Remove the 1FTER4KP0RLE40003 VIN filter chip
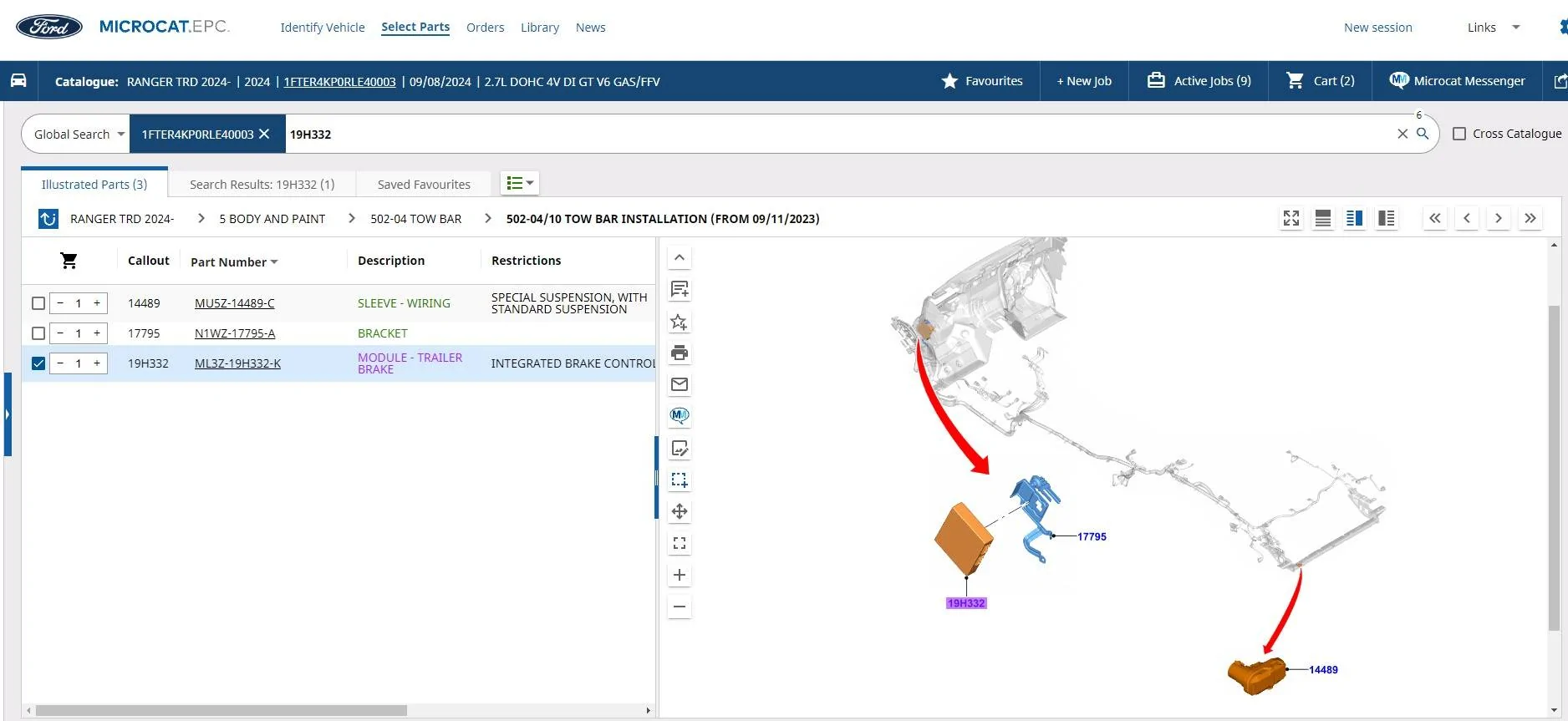Screen dimensions: 1568x721 264,134
